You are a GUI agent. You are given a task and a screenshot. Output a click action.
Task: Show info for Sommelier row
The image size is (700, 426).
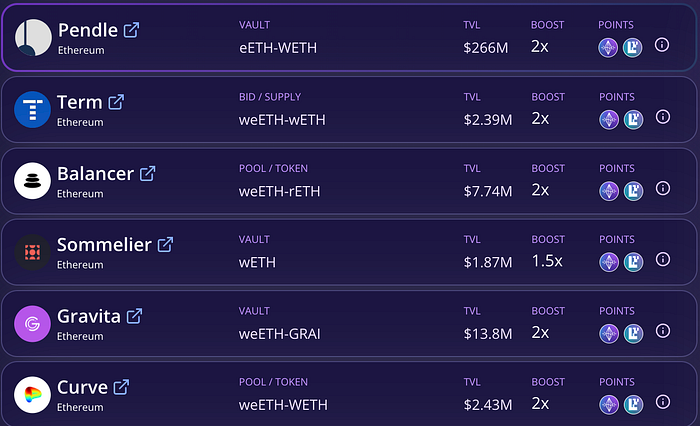coord(662,260)
